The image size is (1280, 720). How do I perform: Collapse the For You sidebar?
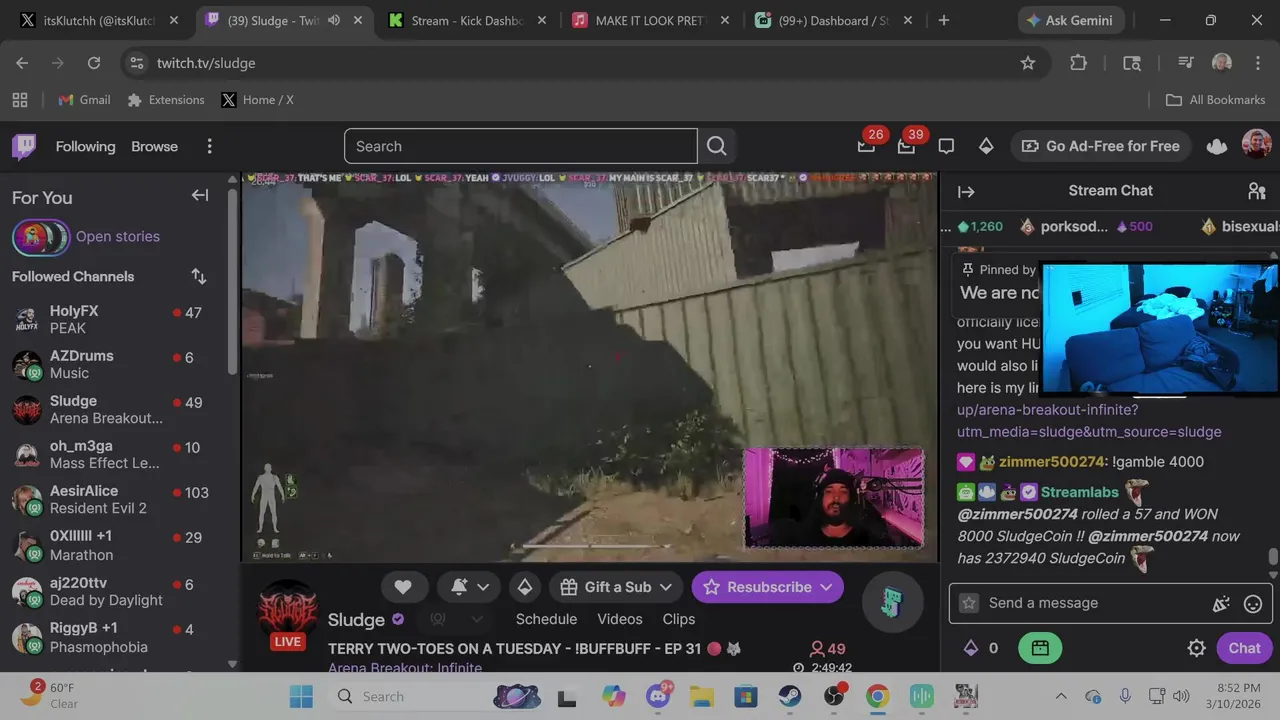click(200, 196)
